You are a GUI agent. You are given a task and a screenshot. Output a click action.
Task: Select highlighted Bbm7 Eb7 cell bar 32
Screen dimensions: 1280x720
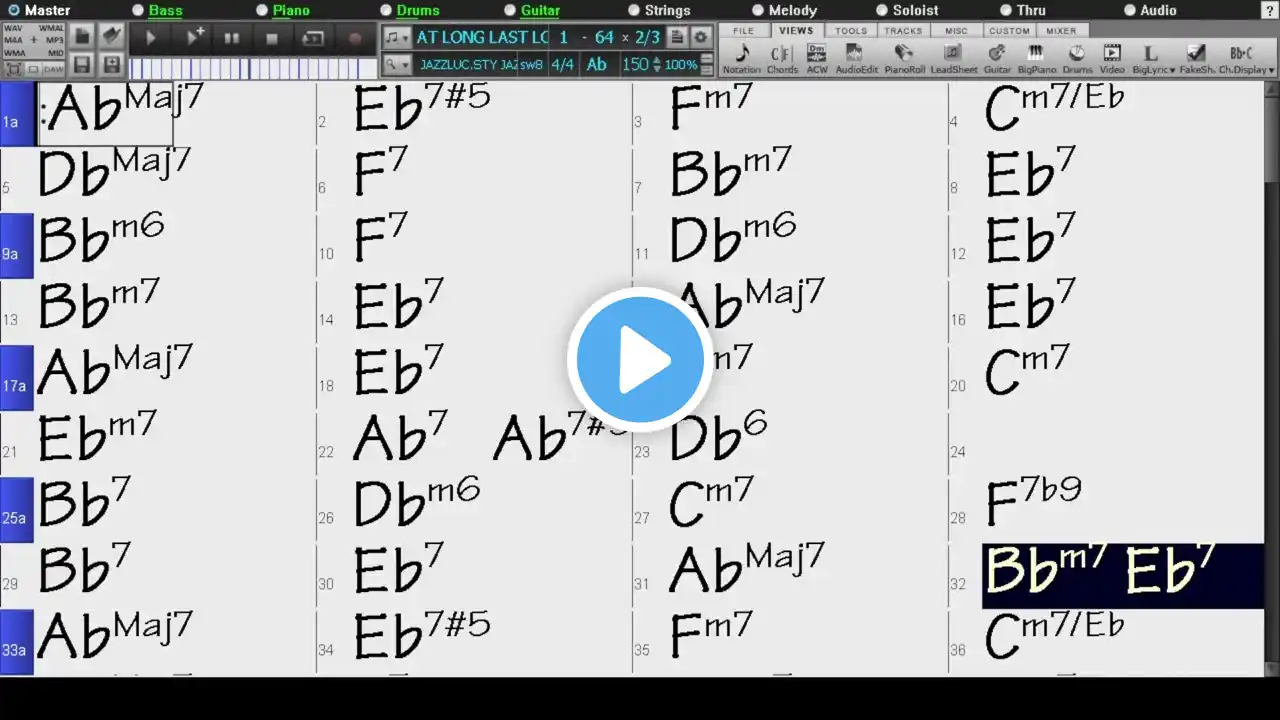click(x=1122, y=576)
